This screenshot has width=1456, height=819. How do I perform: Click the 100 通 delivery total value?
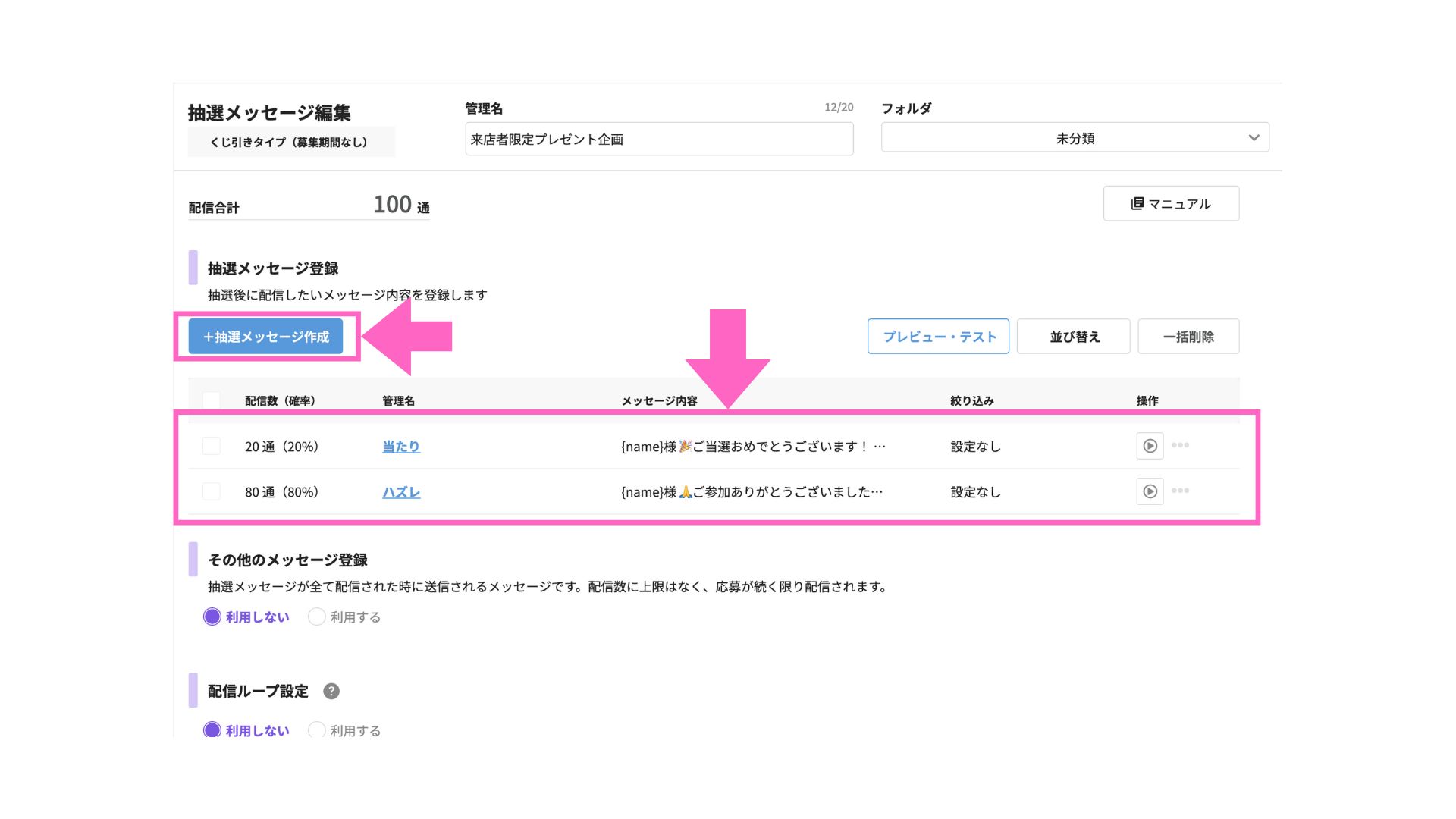(x=401, y=205)
